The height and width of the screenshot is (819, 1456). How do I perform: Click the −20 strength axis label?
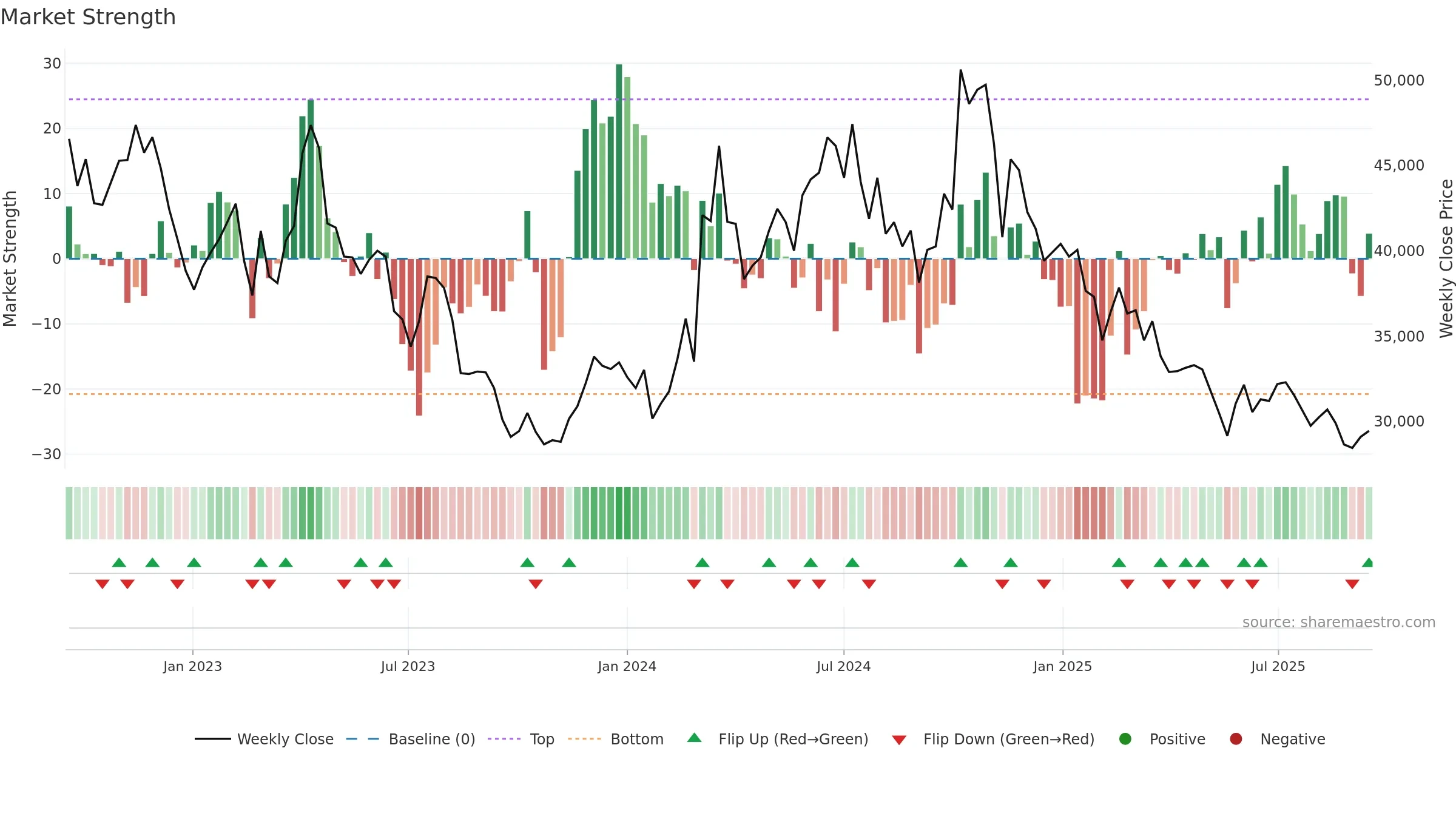pos(47,389)
